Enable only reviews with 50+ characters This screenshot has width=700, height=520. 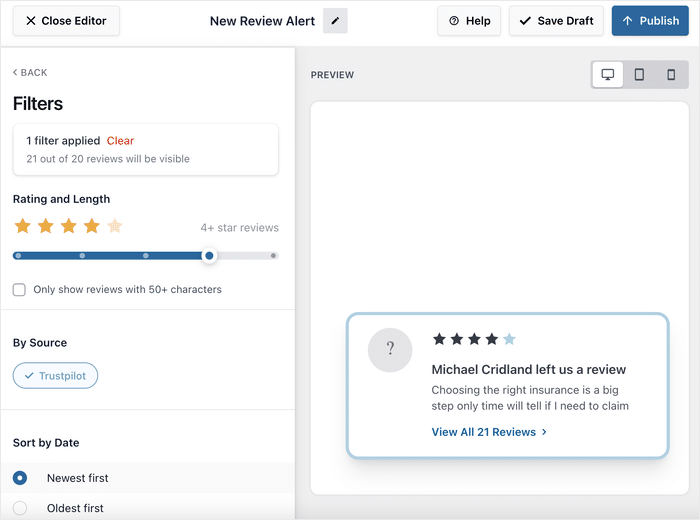point(20,290)
